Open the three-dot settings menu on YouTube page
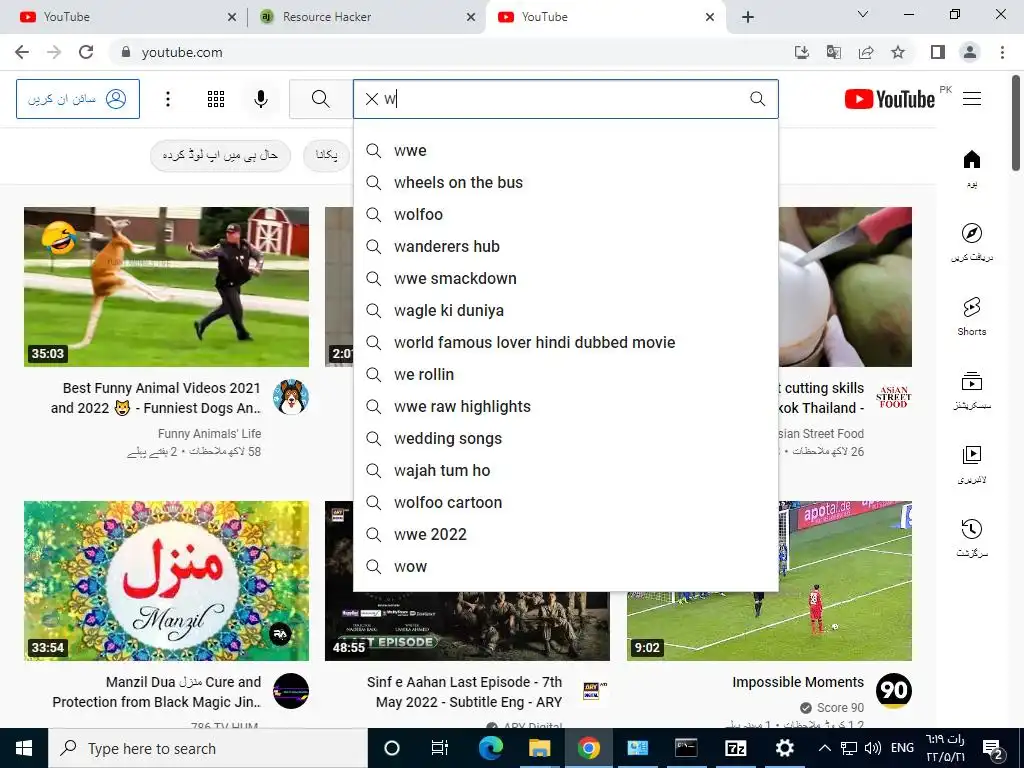Viewport: 1024px width, 768px height. tap(168, 99)
